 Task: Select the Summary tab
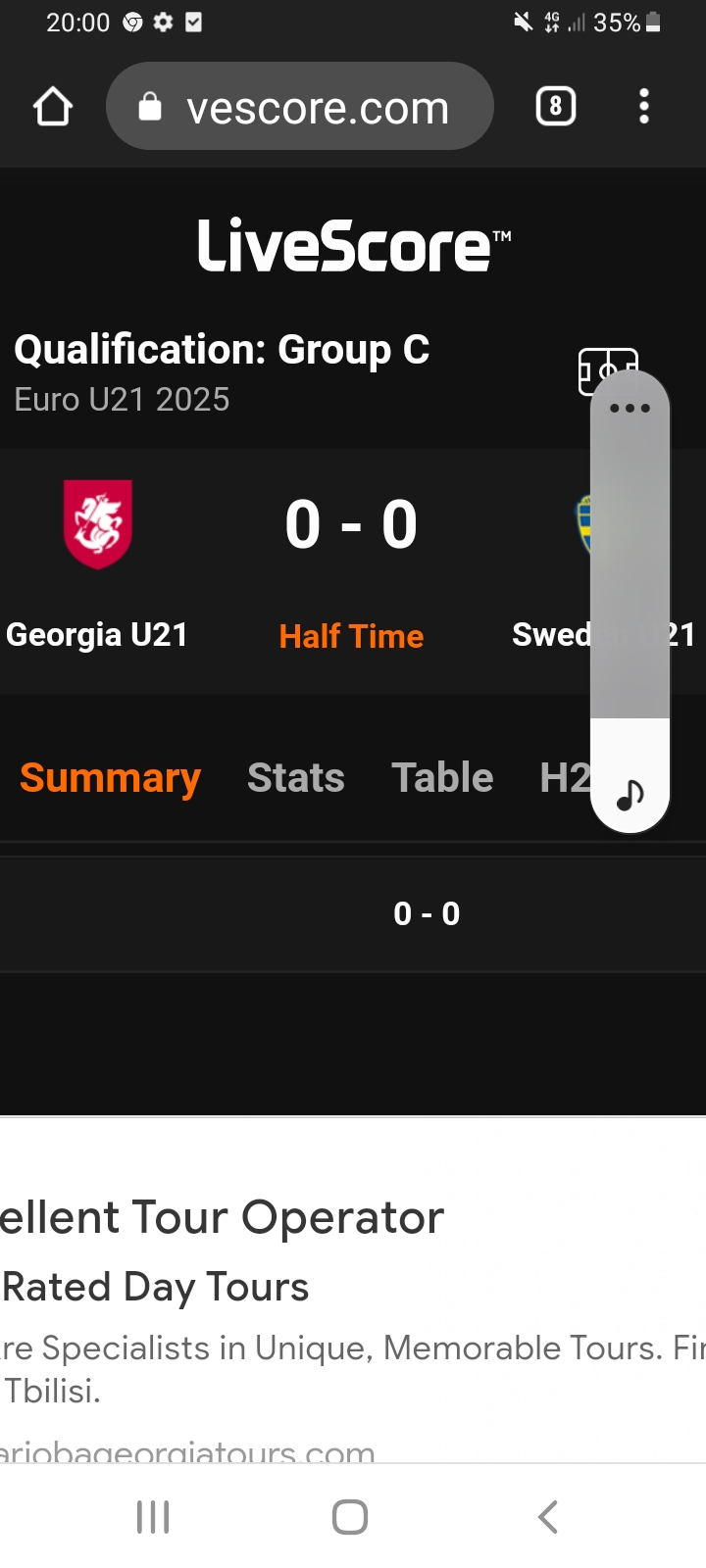click(110, 778)
